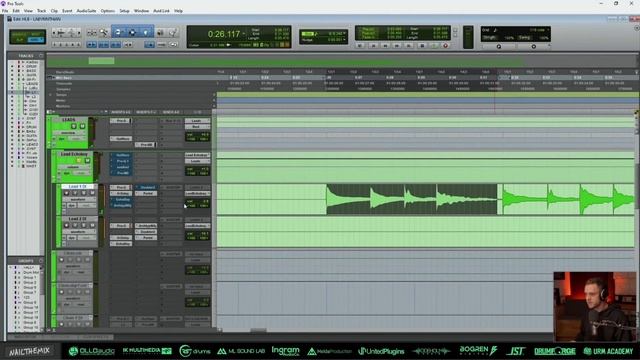Open the edit mode selector panel
This screenshot has width=640, height=360.
click(27, 37)
